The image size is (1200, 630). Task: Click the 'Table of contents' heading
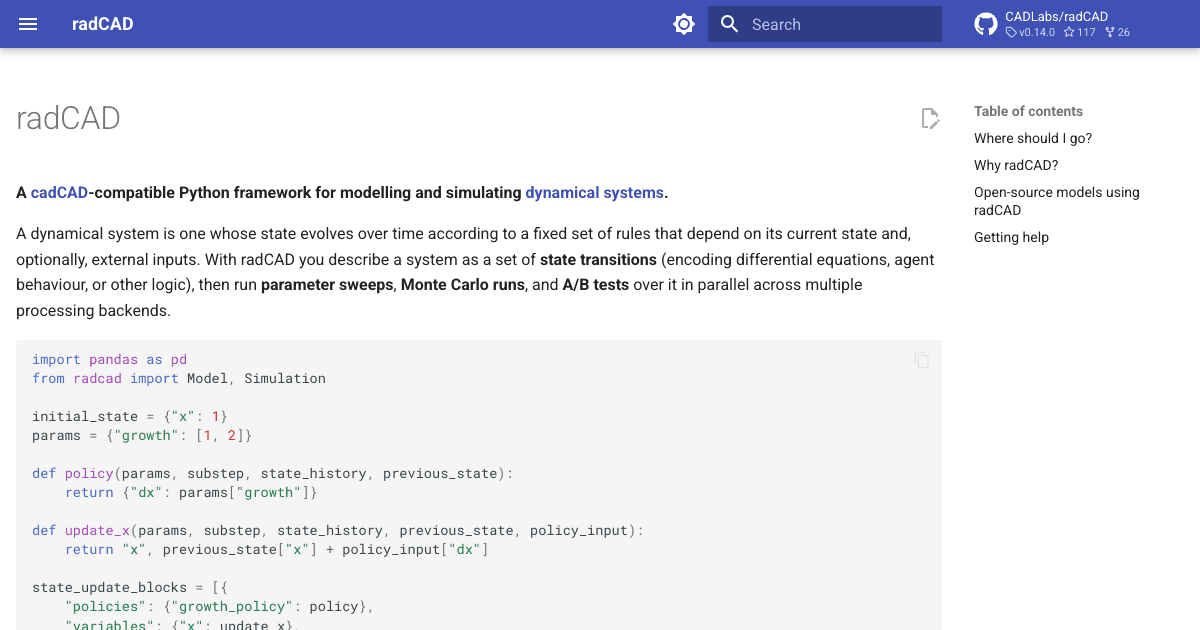point(1028,111)
